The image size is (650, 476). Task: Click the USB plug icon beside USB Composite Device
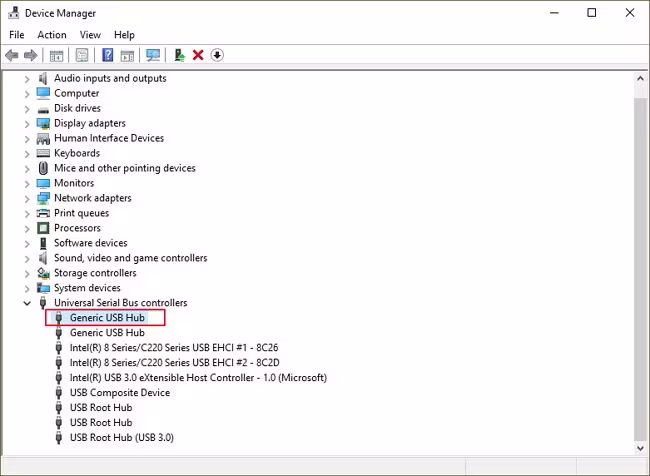click(59, 393)
